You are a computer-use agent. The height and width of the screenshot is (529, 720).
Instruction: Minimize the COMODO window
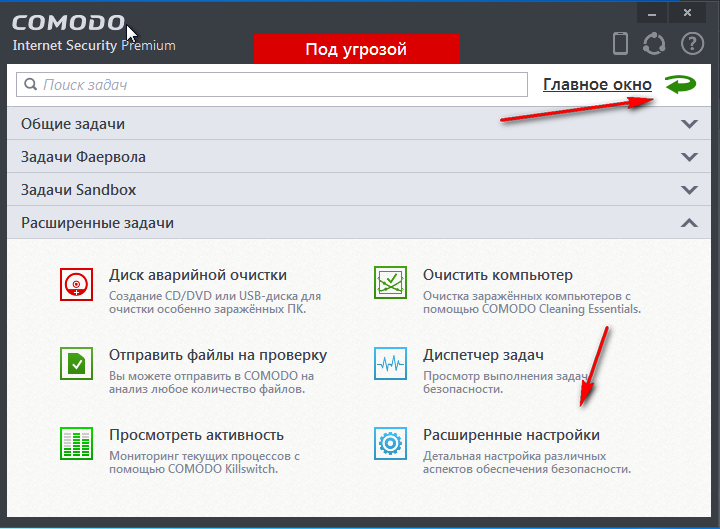pos(652,13)
